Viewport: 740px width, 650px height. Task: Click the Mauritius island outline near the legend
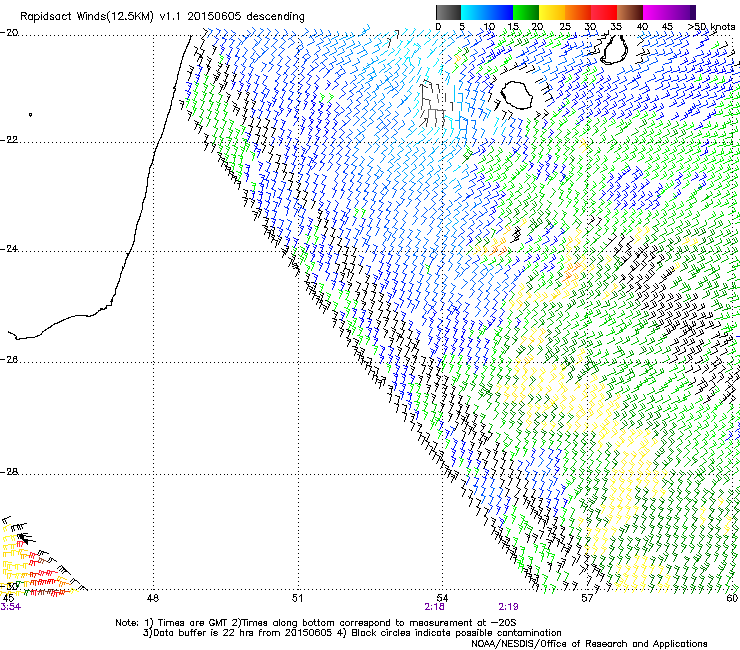pyautogui.click(x=614, y=49)
